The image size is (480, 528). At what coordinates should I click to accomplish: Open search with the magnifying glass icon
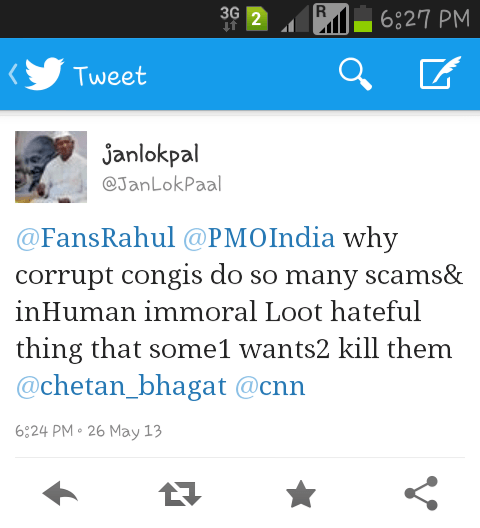[x=355, y=74]
